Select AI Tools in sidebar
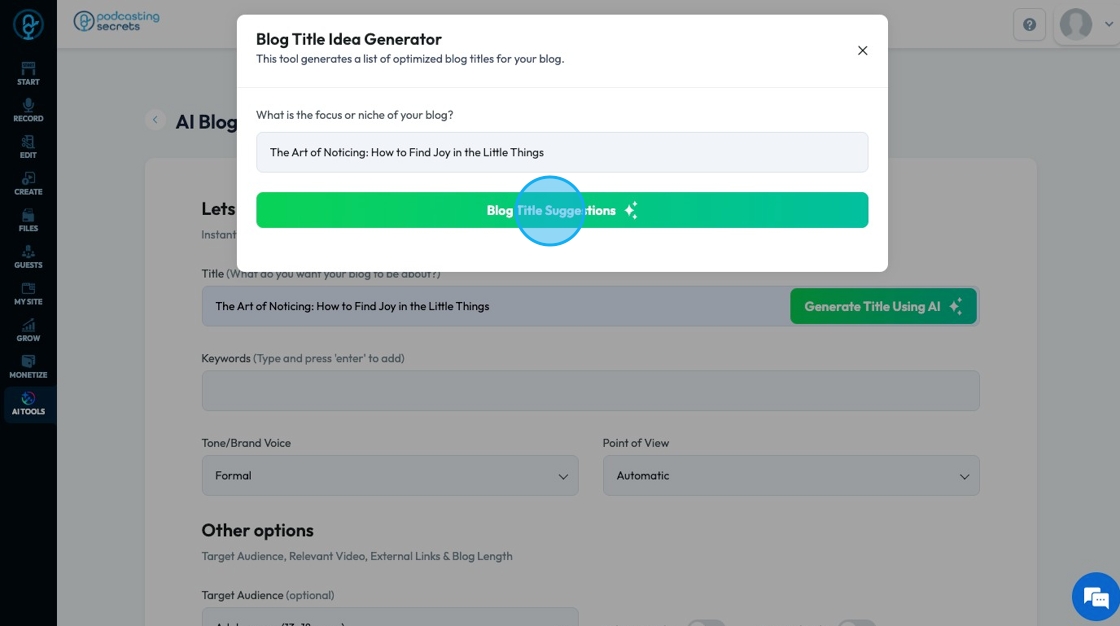The width and height of the screenshot is (1120, 626). (28, 403)
